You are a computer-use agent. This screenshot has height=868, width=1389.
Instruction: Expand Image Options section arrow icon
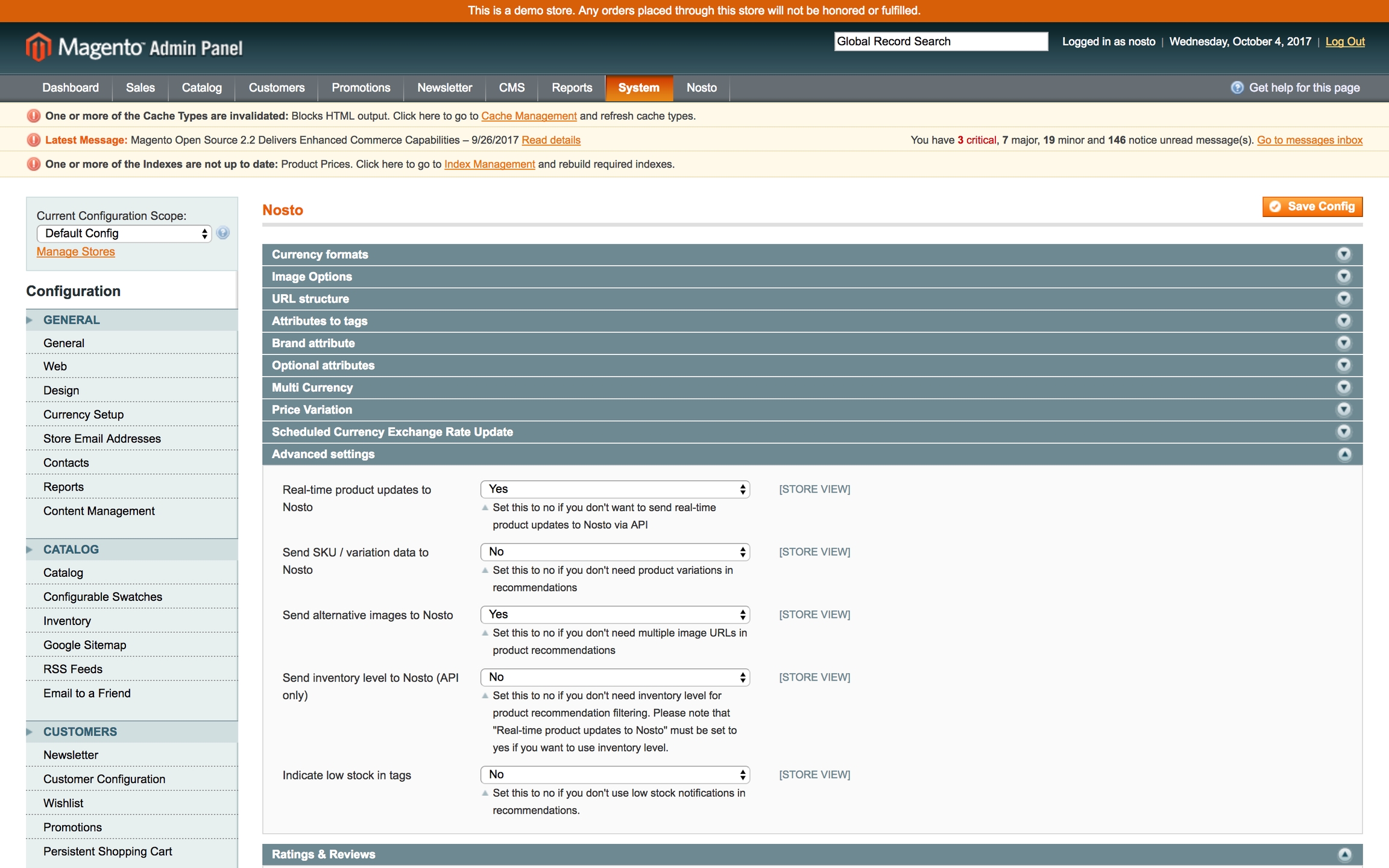pos(1344,277)
